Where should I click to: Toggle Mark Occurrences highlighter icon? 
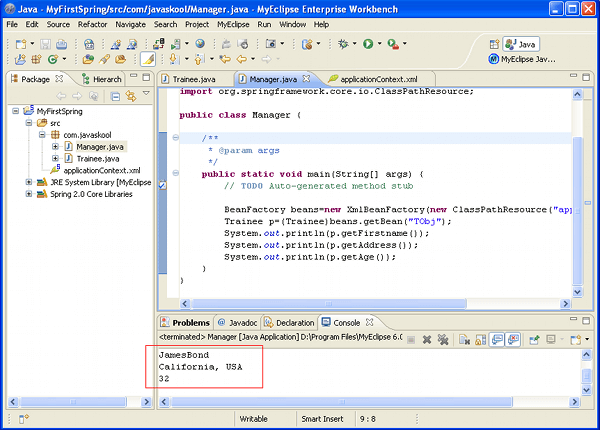(148, 59)
